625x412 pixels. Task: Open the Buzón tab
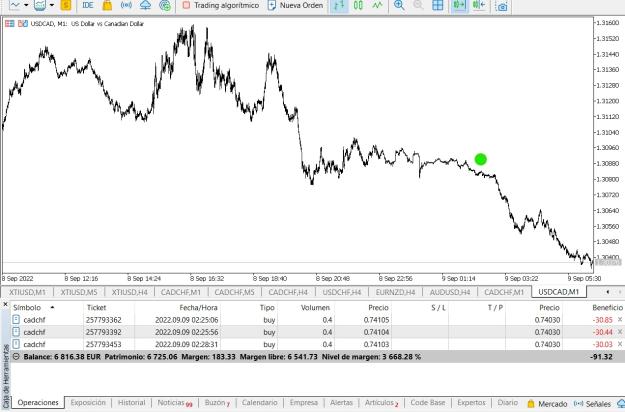(x=217, y=403)
